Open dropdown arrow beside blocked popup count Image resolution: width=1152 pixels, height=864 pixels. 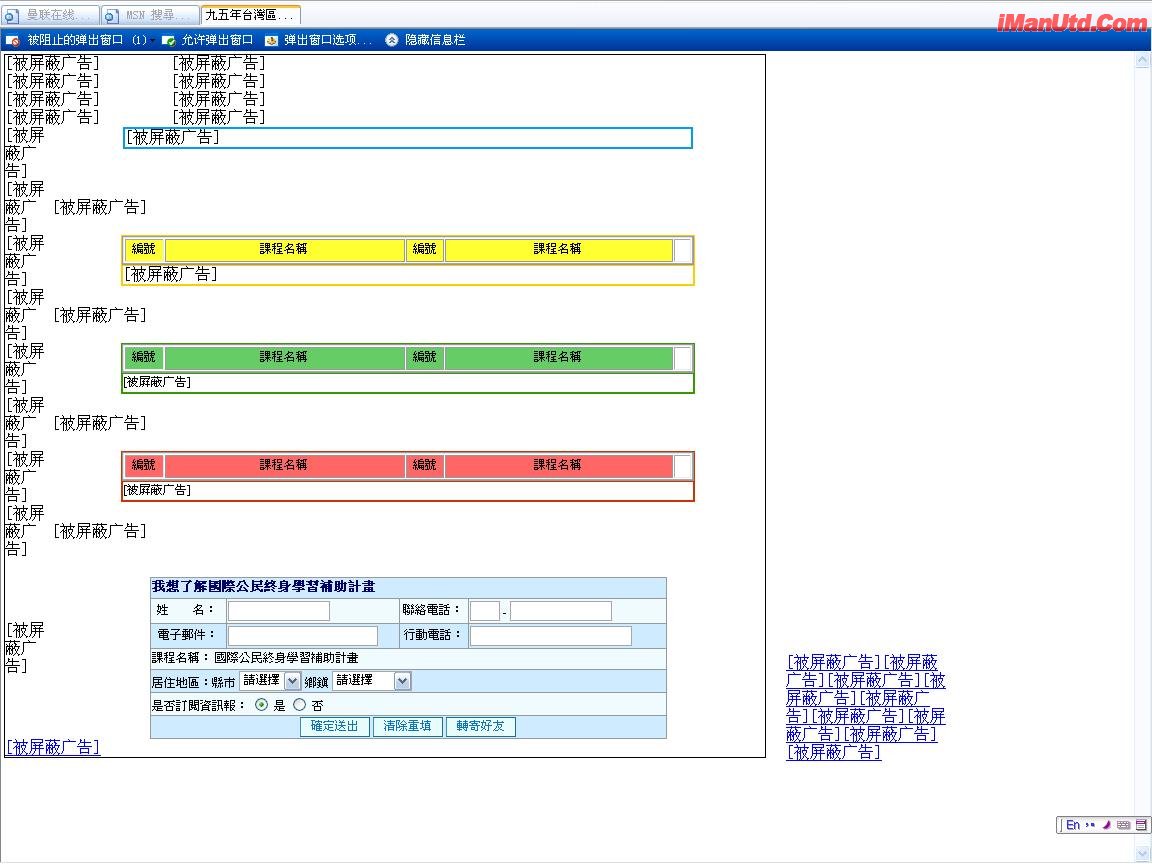[153, 40]
